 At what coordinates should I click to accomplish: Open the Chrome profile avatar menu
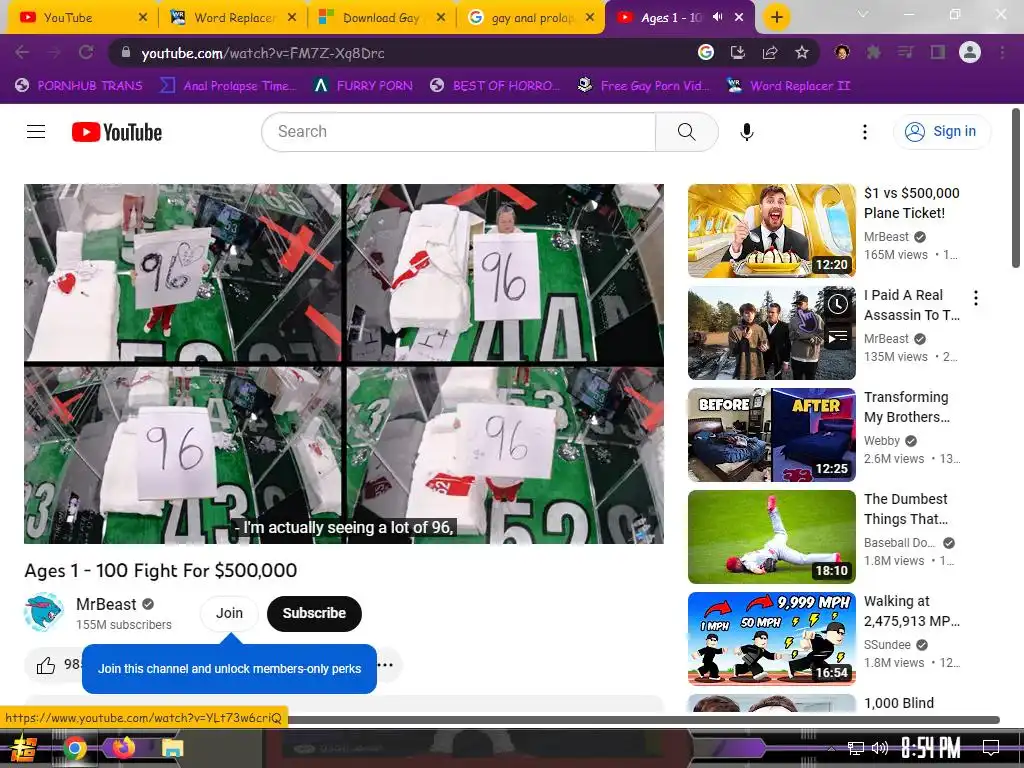(970, 52)
